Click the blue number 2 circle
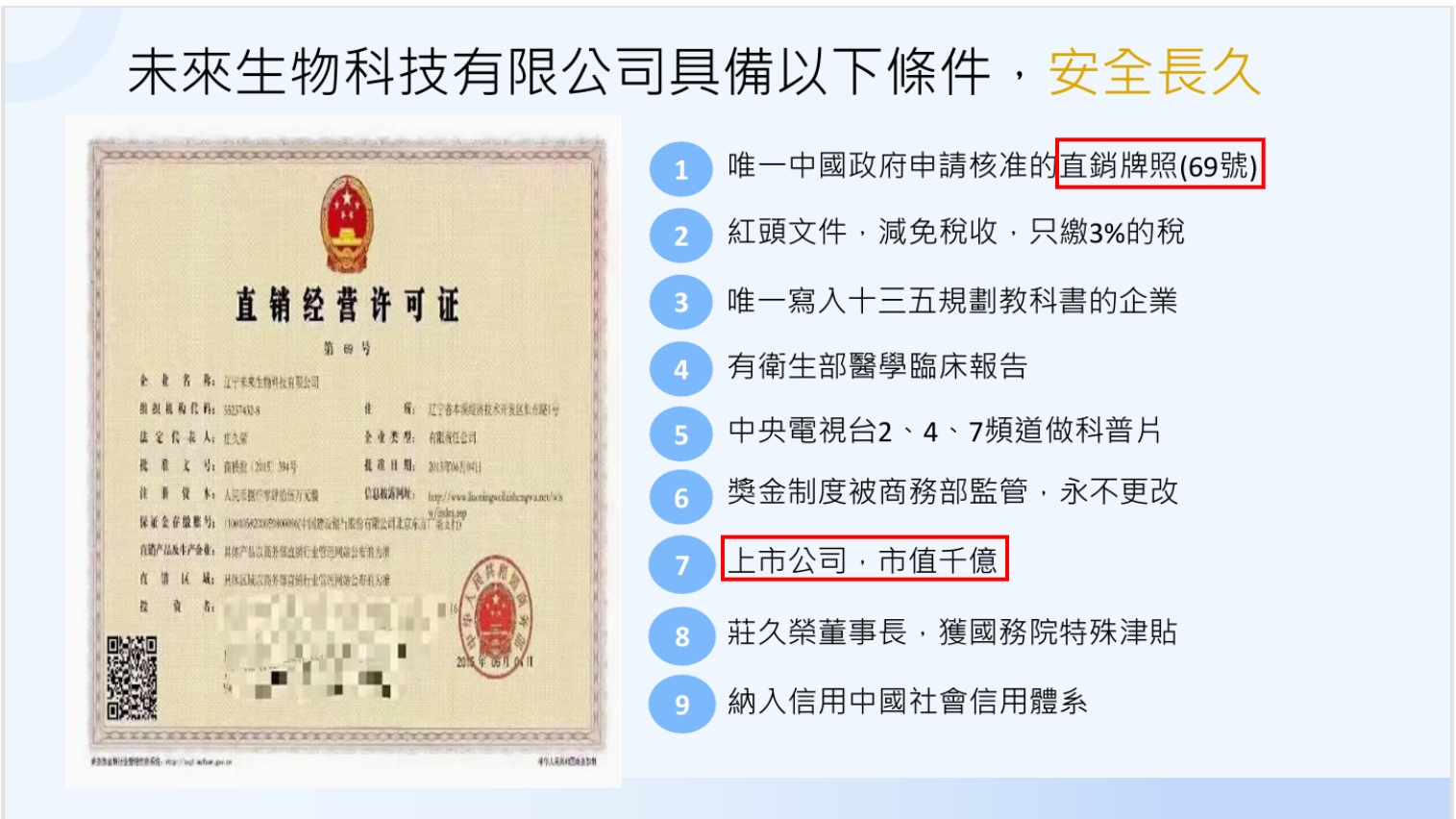Screen dimensions: 1456x819 pyautogui.click(x=680, y=235)
